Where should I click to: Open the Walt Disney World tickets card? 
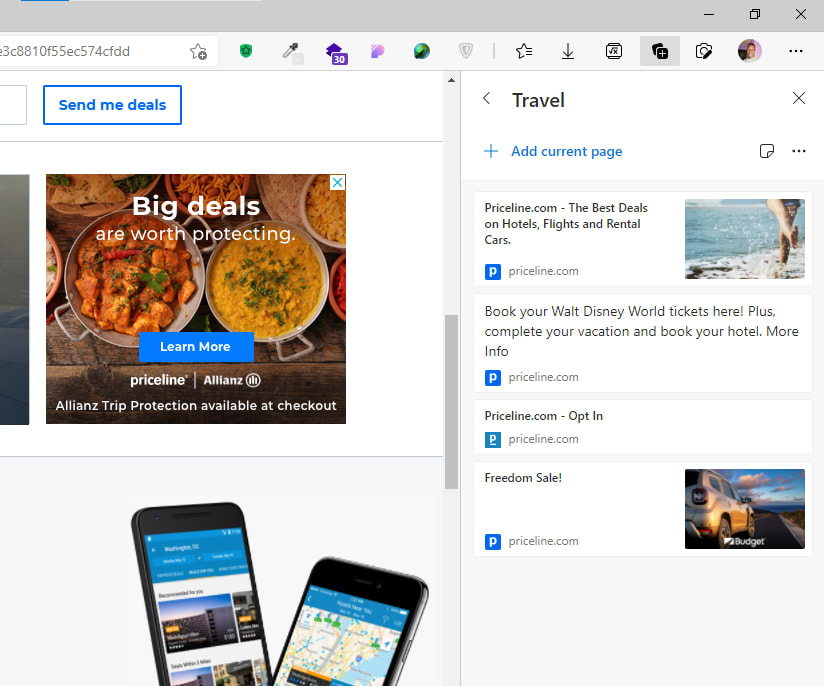coord(643,343)
